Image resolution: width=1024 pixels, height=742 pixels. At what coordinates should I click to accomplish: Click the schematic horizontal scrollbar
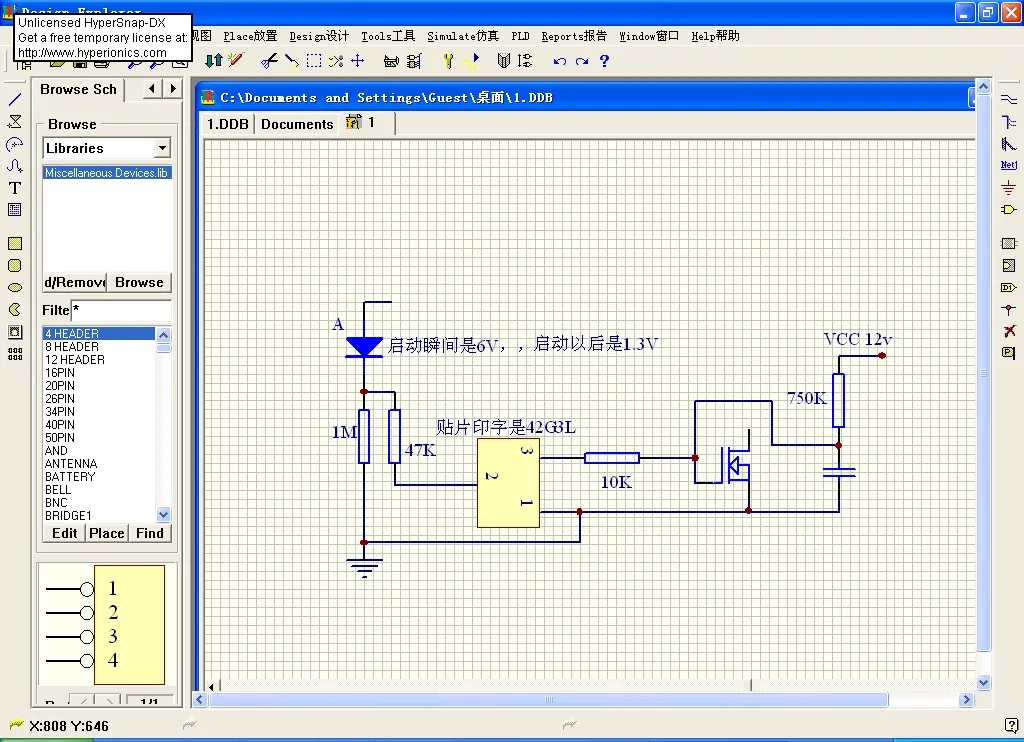(583, 700)
